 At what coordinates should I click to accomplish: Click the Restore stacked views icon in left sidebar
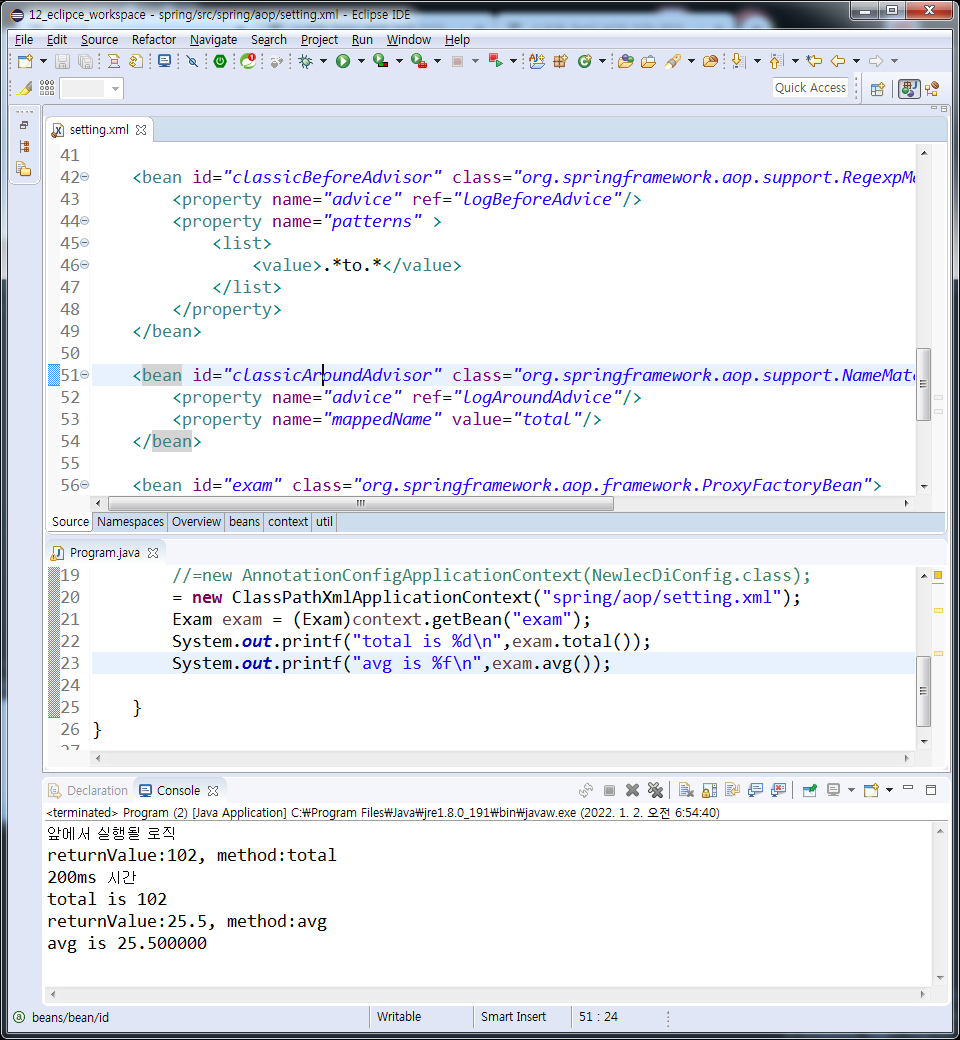pyautogui.click(x=24, y=125)
